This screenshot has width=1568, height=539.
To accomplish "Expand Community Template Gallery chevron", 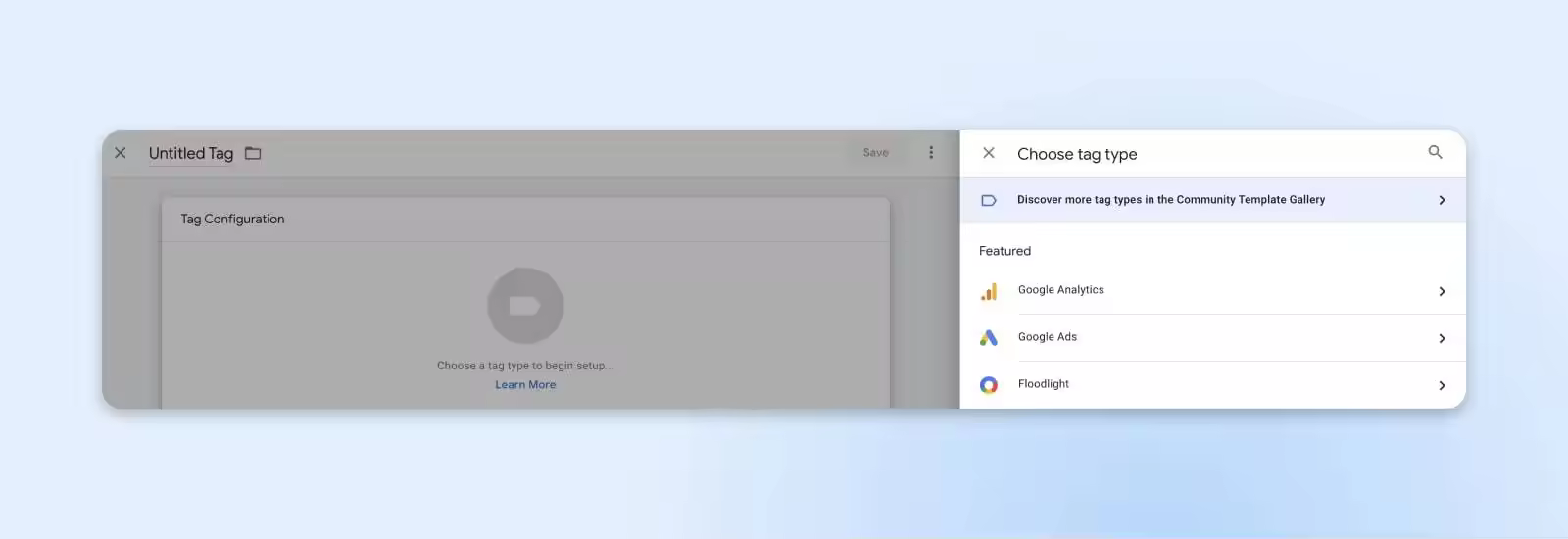I will click(1442, 200).
